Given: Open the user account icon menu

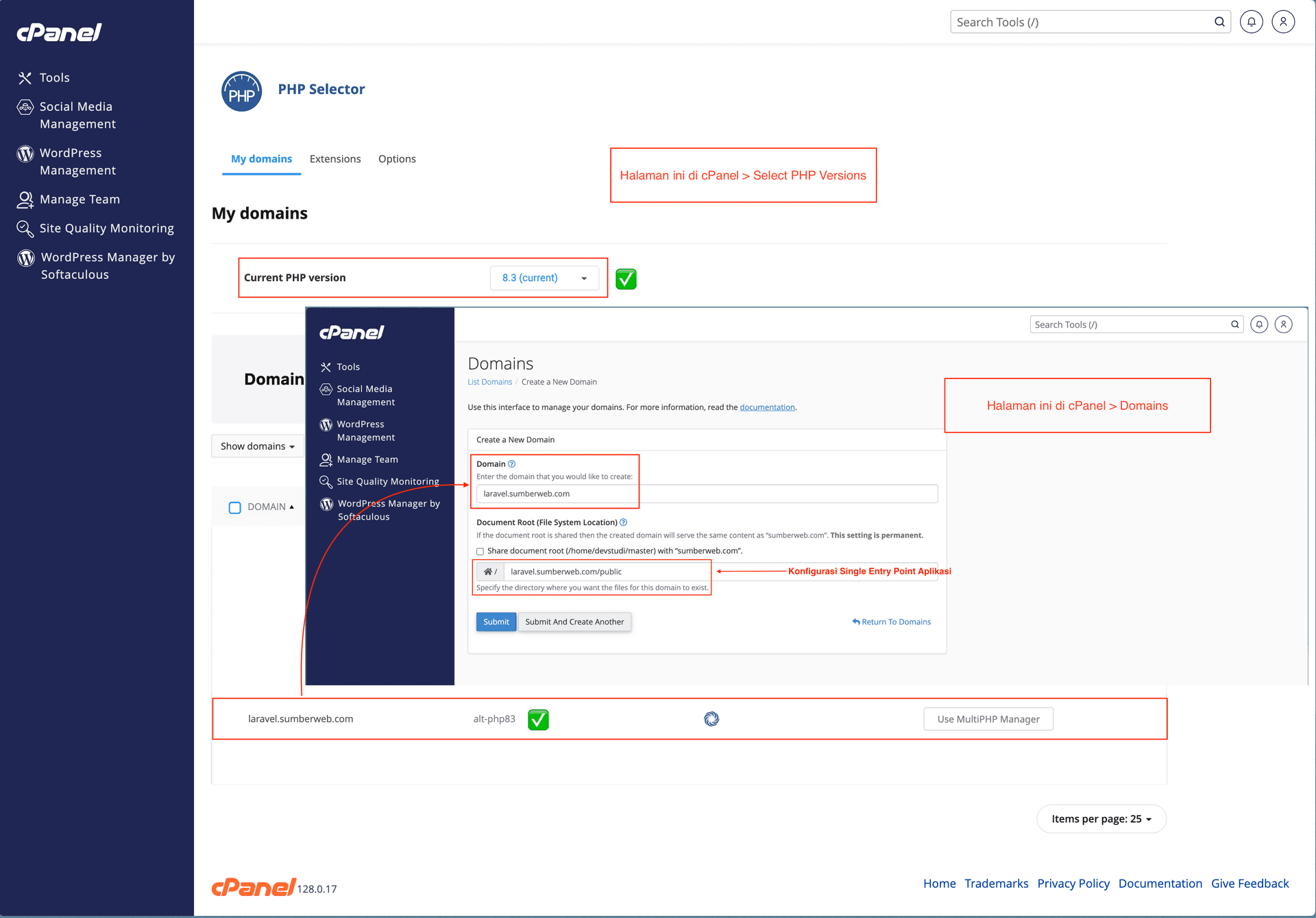Looking at the screenshot, I should point(1283,22).
